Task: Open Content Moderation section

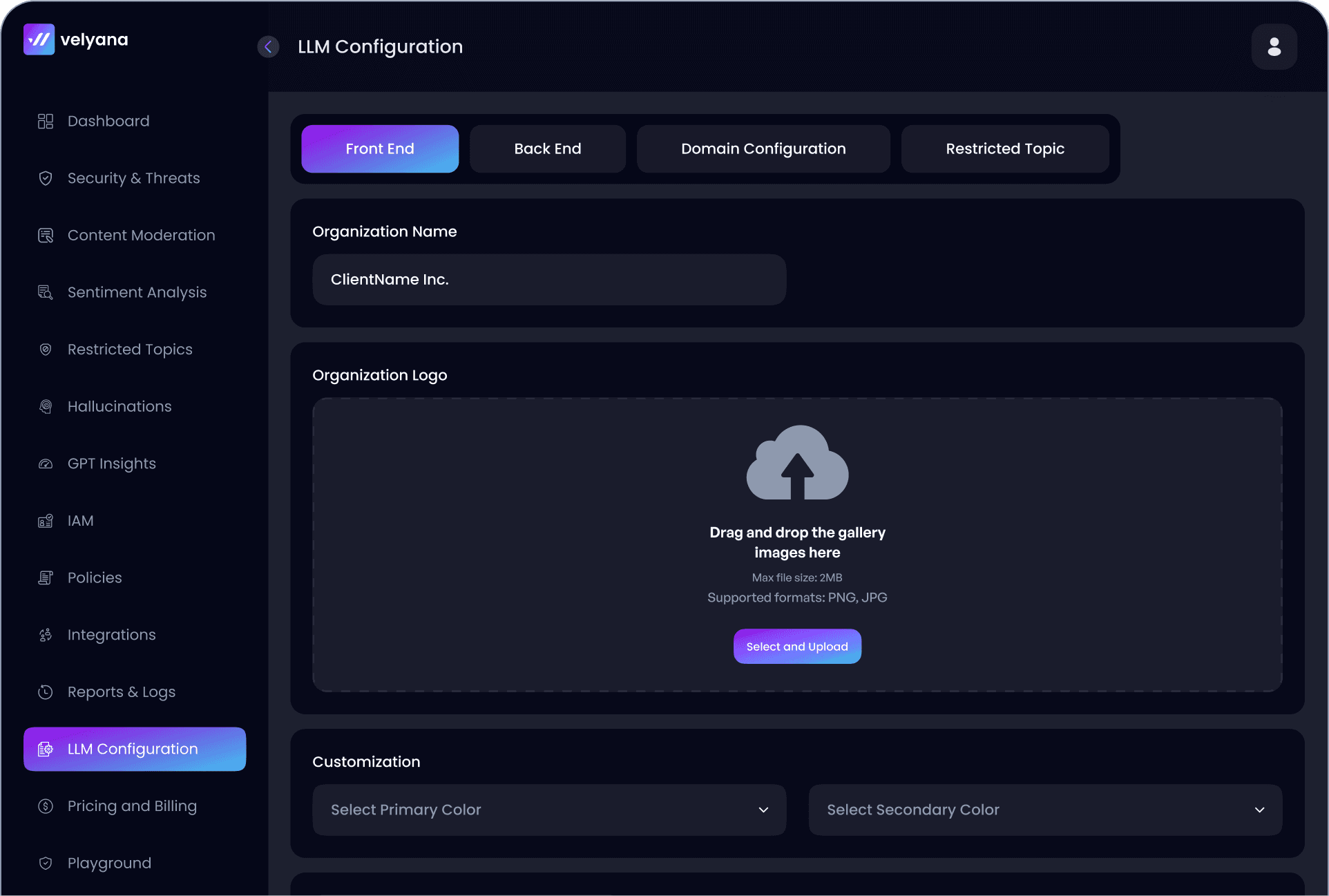Action: pos(135,236)
